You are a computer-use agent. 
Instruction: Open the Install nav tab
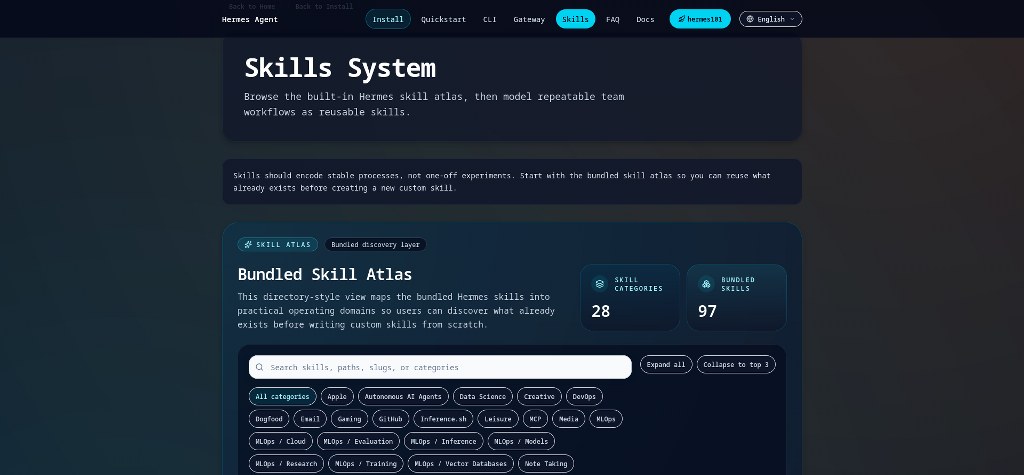[x=388, y=19]
